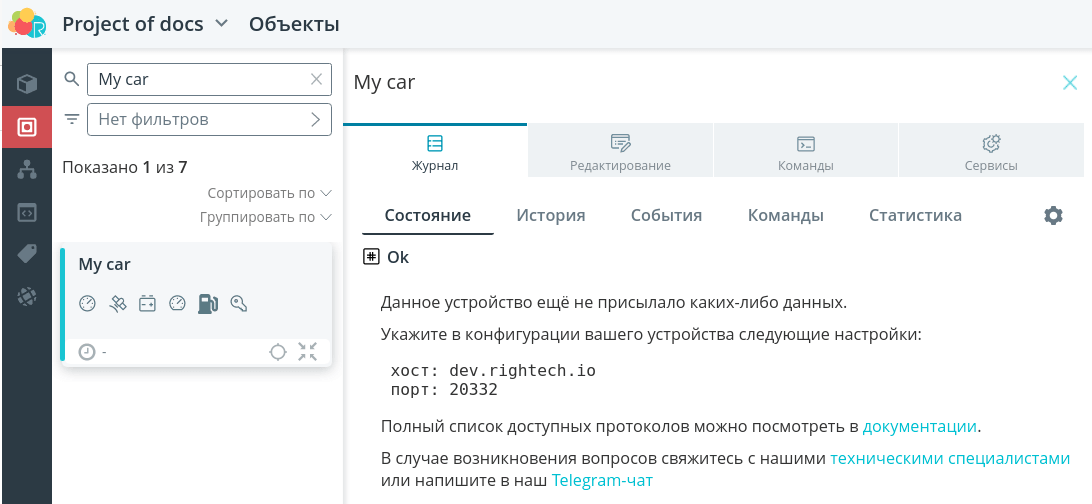
Task: Switch to the Редактирование tab
Action: click(621, 152)
